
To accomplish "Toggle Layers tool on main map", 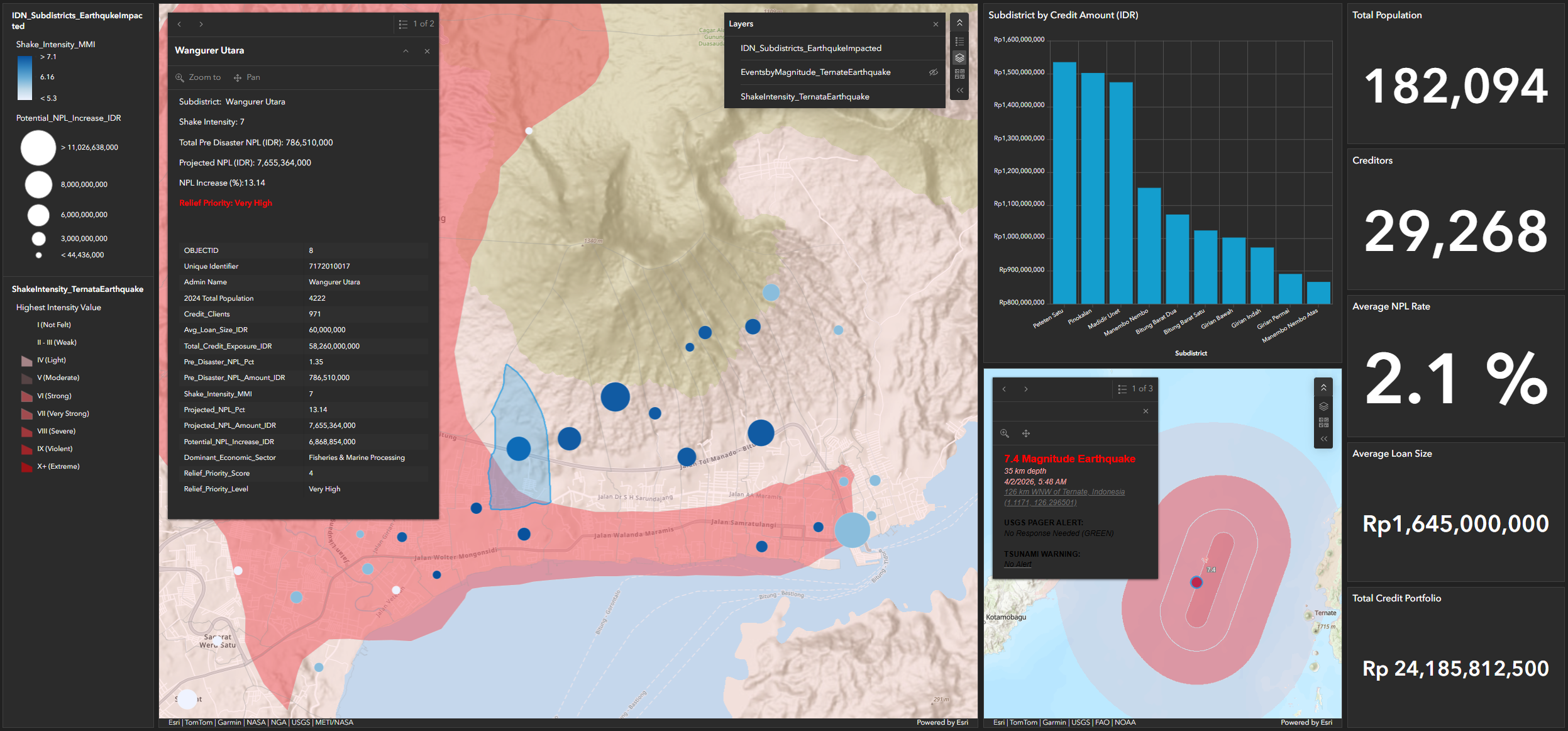I will [959, 58].
